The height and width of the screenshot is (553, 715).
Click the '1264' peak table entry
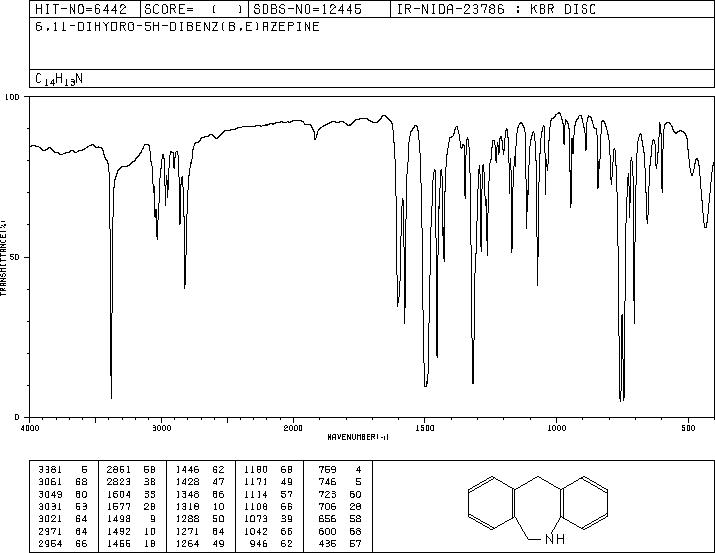(x=187, y=543)
